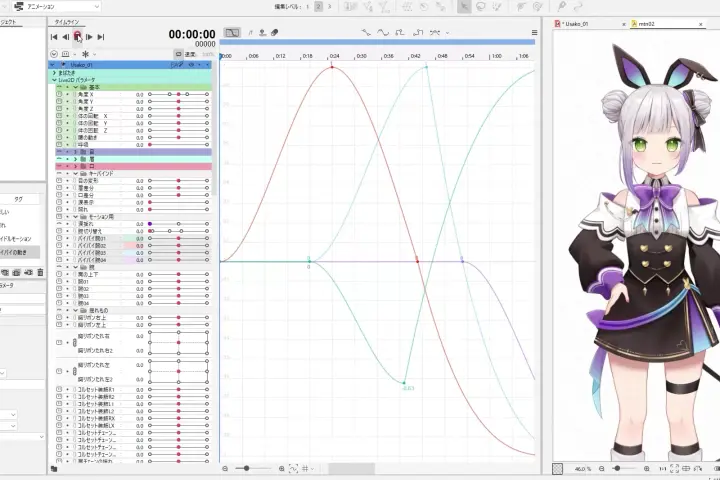Screen dimensions: 720x480
Task: Set edit level to 3
Action: [329, 7]
